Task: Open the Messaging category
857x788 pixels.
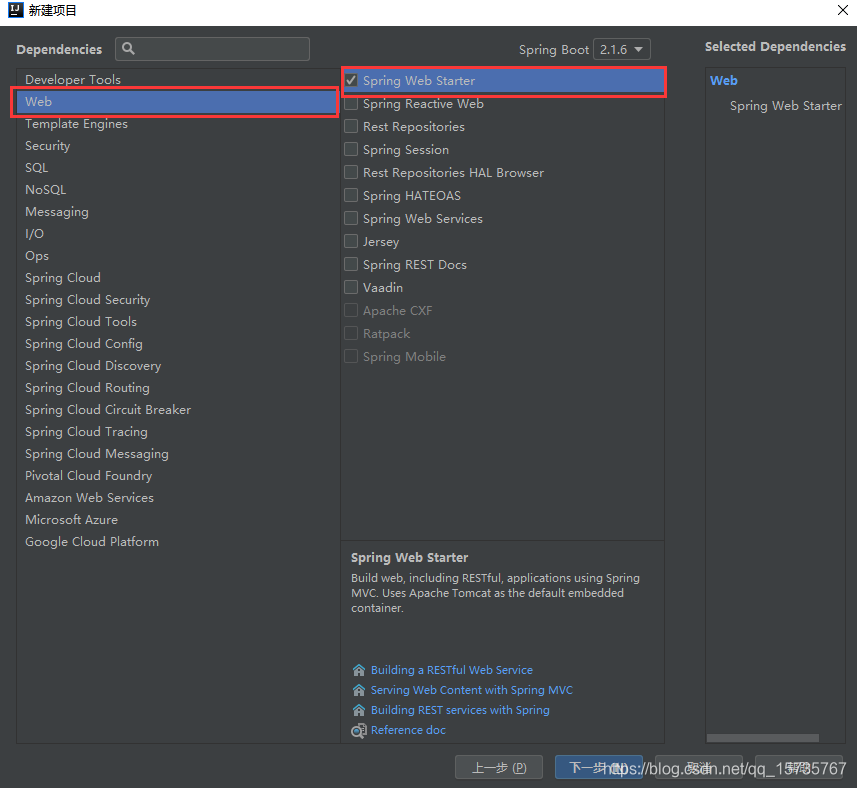Action: [178, 211]
